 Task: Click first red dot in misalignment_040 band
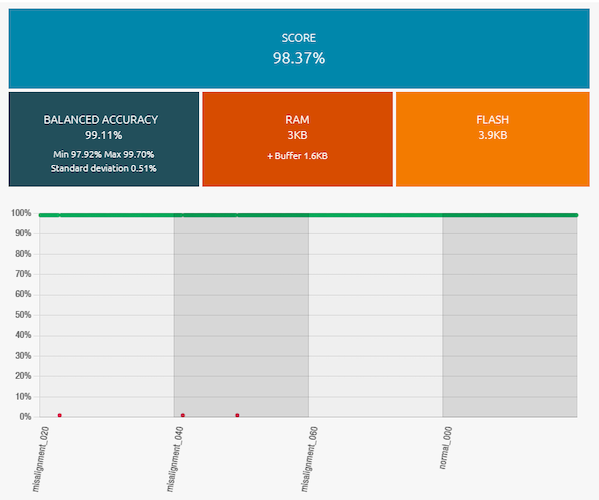point(183,415)
